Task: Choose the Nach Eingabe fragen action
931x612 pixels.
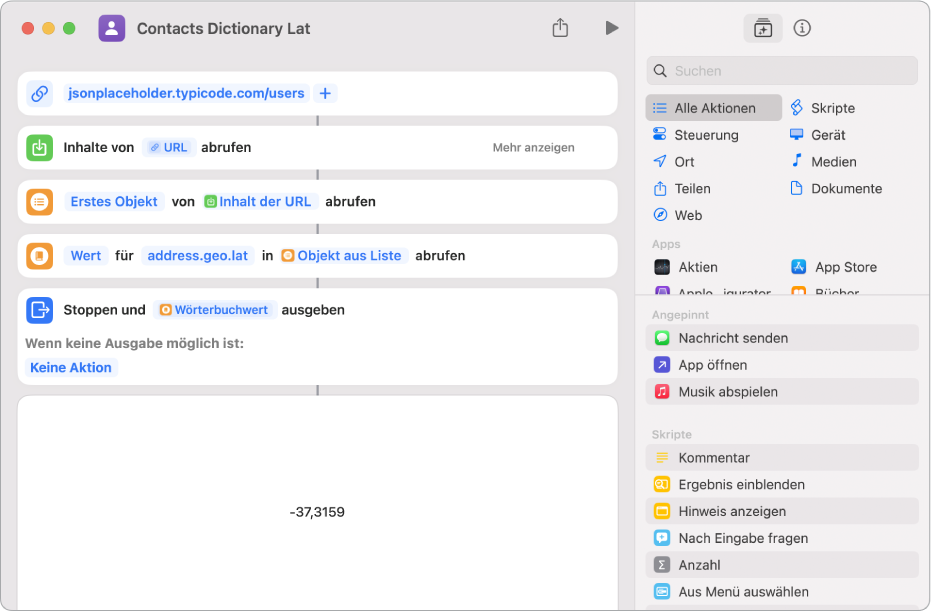Action: coord(782,538)
